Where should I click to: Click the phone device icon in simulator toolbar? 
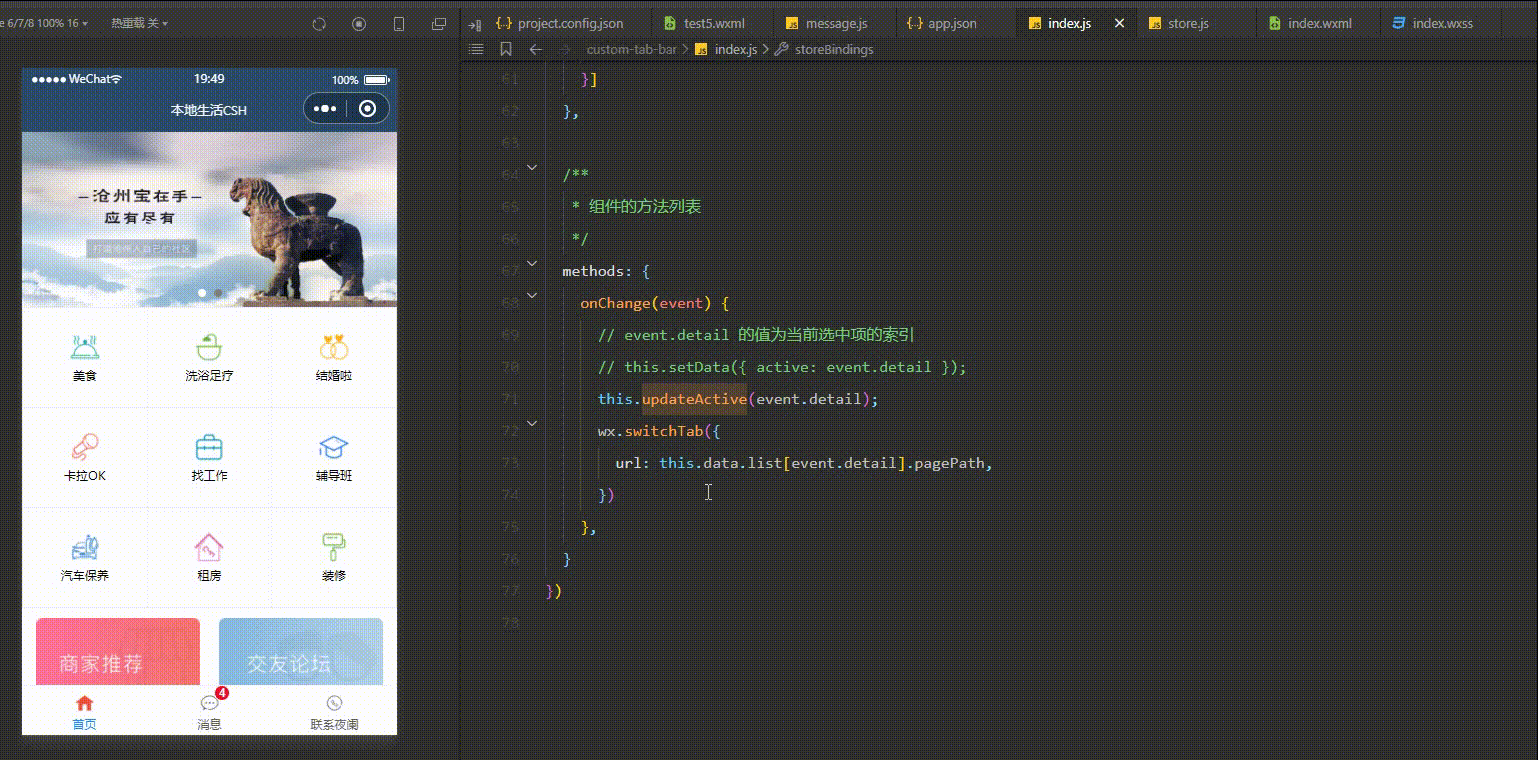399,23
